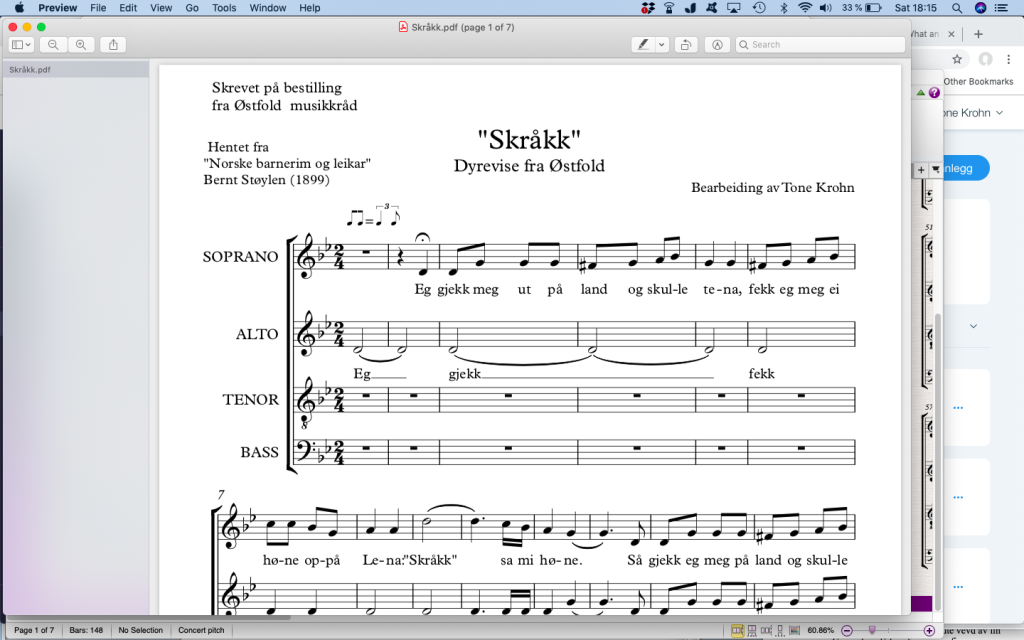Screen dimensions: 1024x640
Task: Open the View menu
Action: (x=160, y=8)
